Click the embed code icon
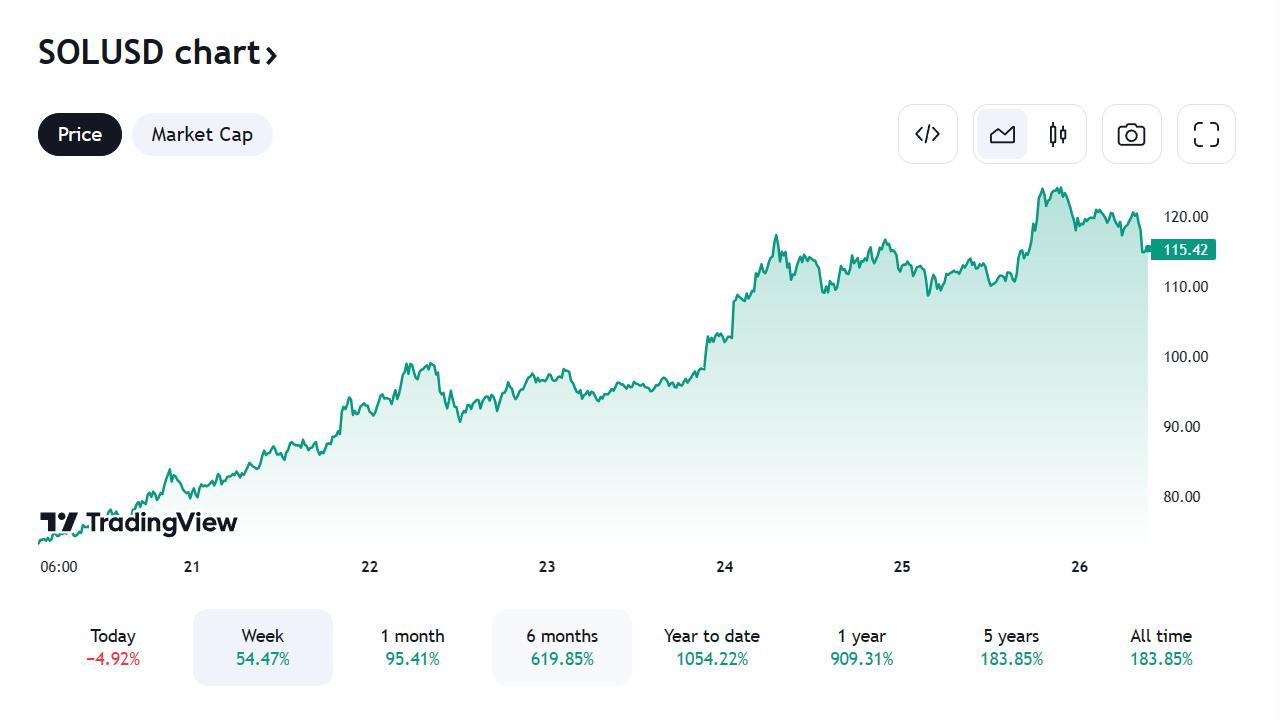The image size is (1280, 720). coord(928,134)
